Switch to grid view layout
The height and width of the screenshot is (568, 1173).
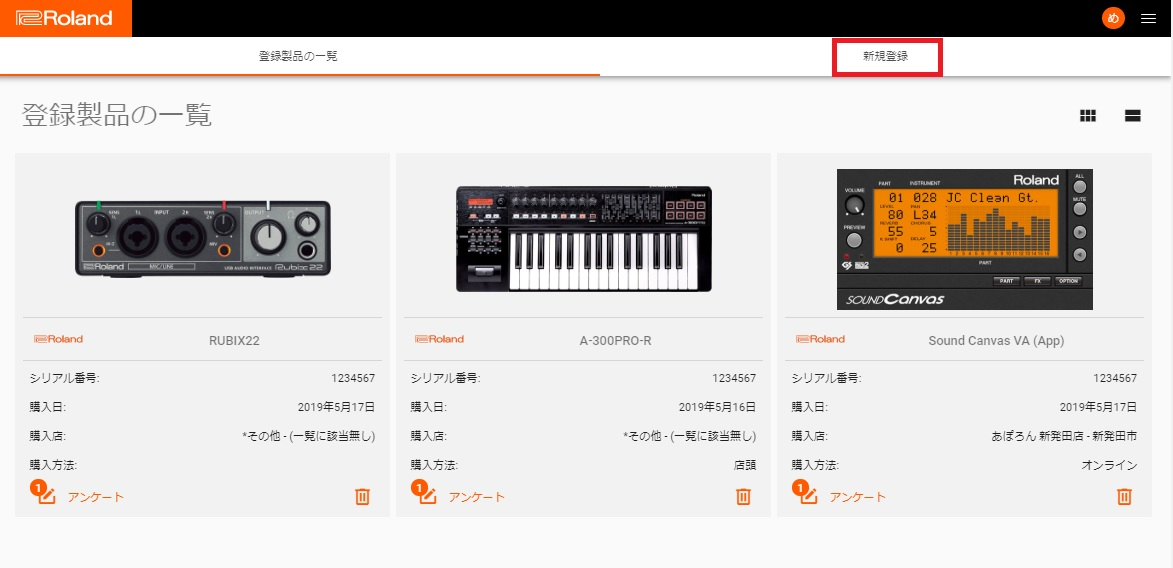point(1088,115)
